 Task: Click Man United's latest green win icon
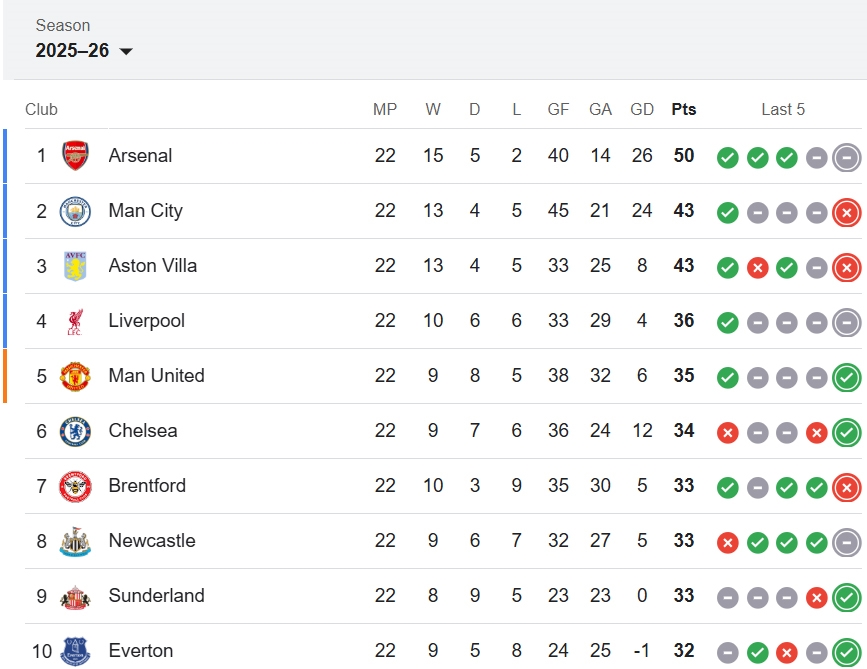846,377
